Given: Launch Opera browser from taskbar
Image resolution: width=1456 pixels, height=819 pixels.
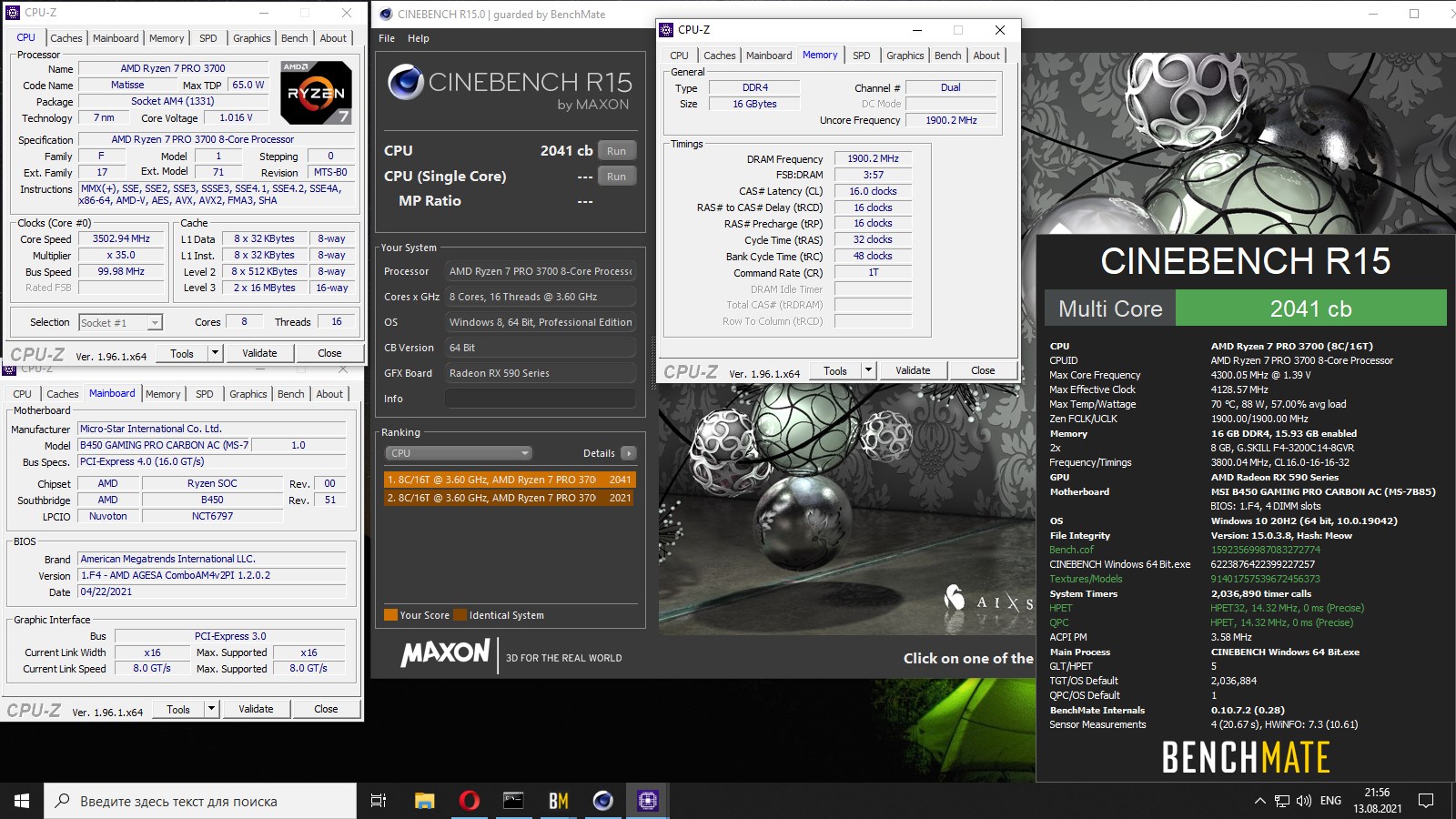Looking at the screenshot, I should 469,801.
